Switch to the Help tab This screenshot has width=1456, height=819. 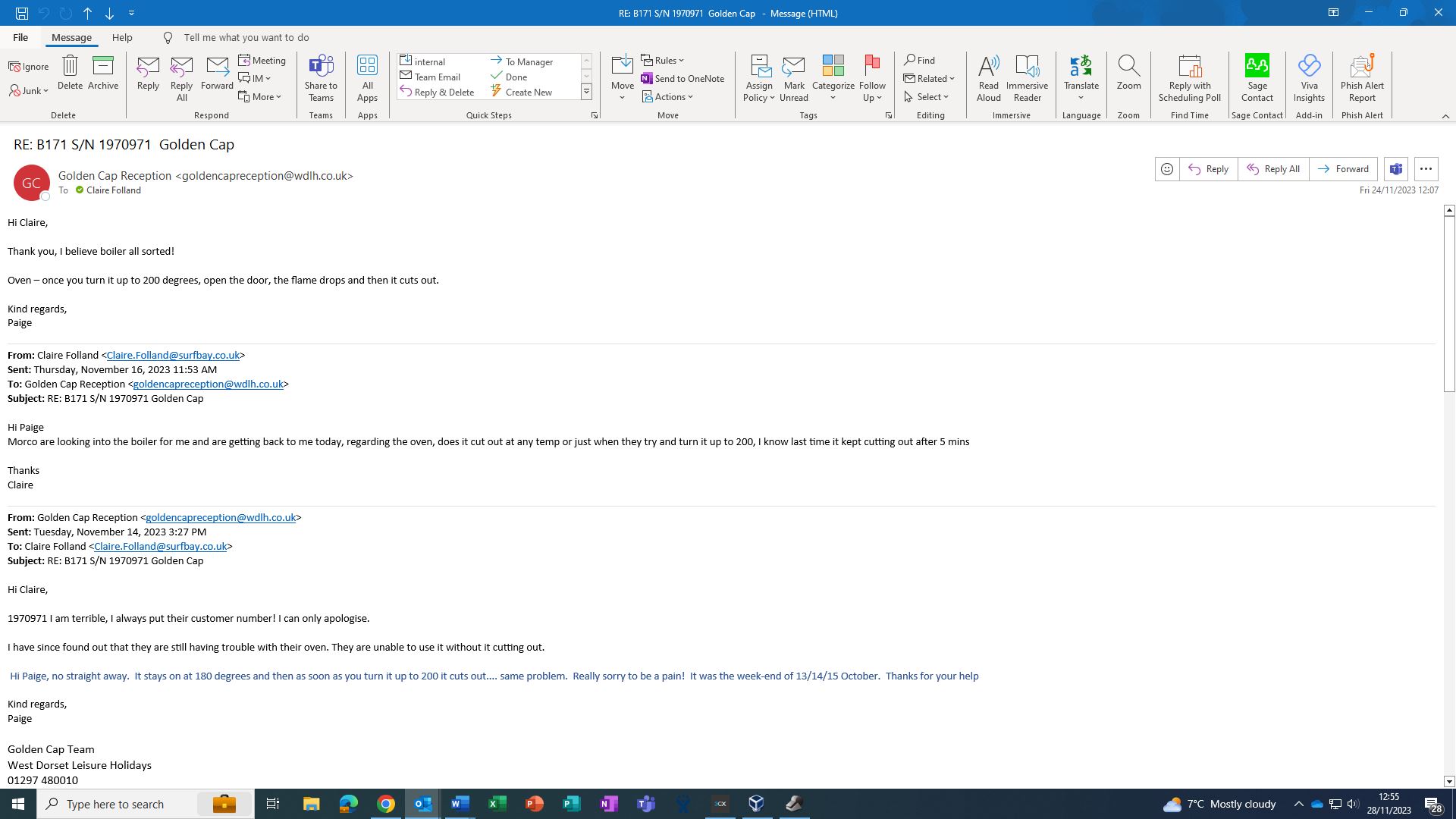point(122,37)
